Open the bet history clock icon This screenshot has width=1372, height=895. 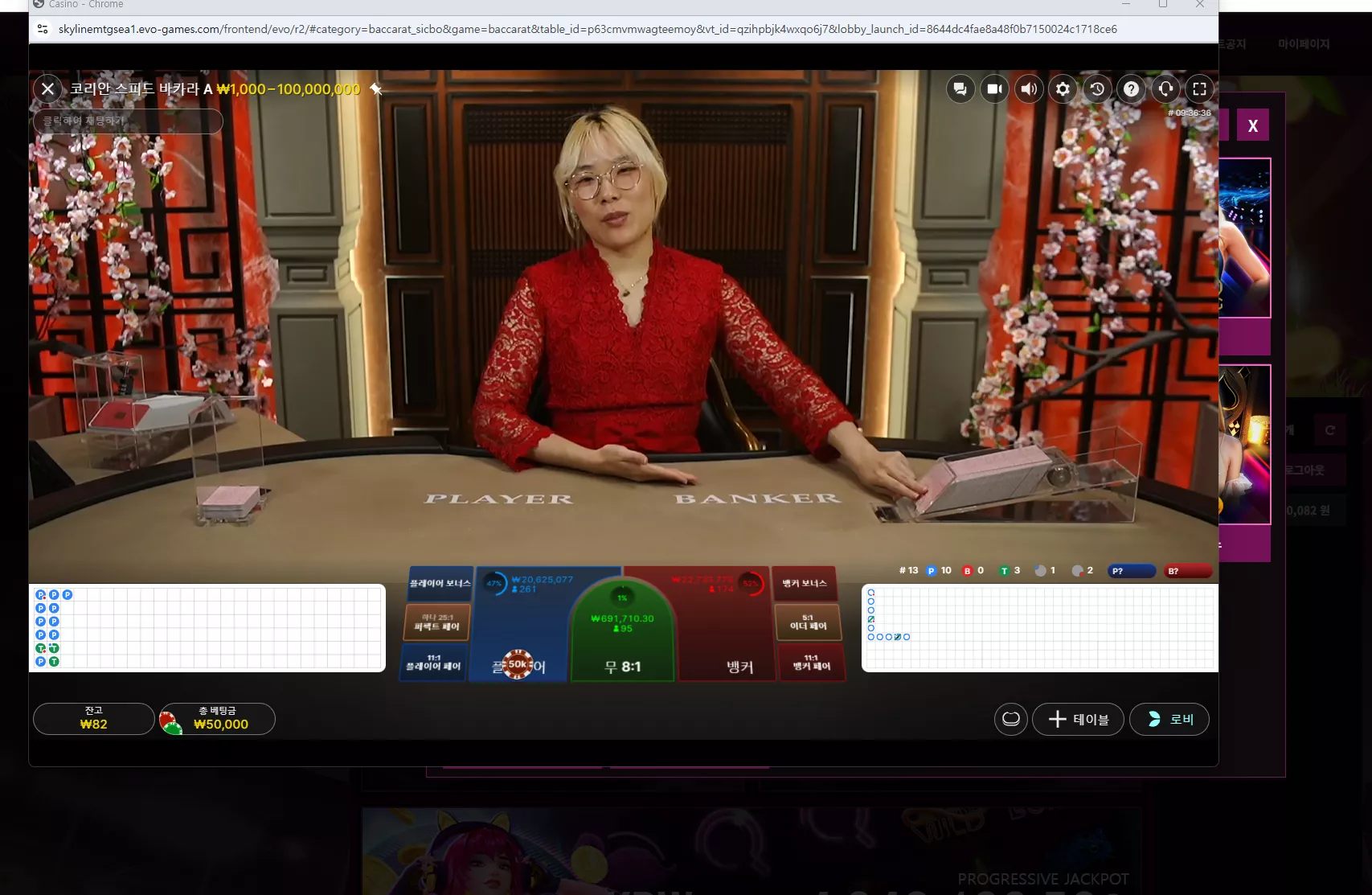1097,89
